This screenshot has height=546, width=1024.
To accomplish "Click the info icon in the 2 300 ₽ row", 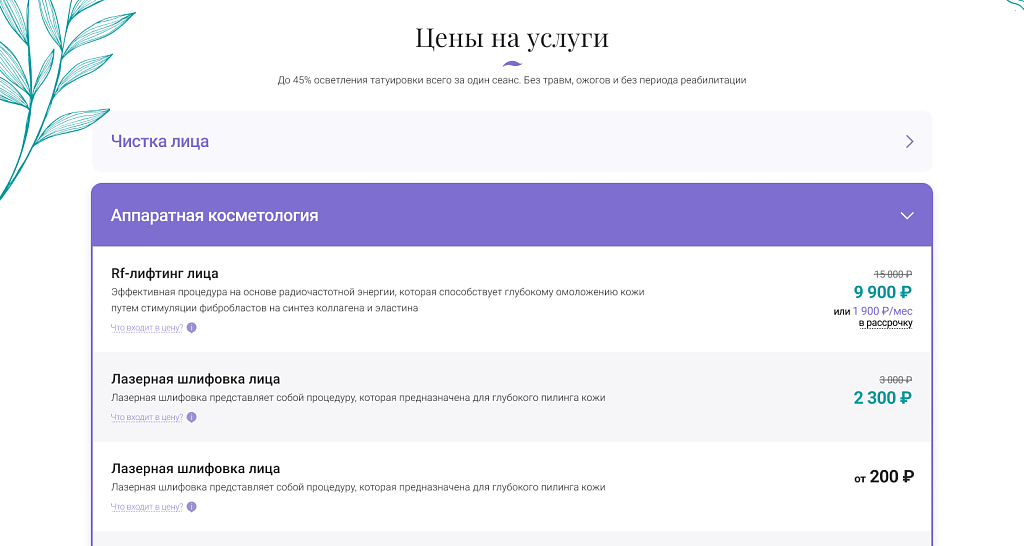I will pyautogui.click(x=192, y=417).
